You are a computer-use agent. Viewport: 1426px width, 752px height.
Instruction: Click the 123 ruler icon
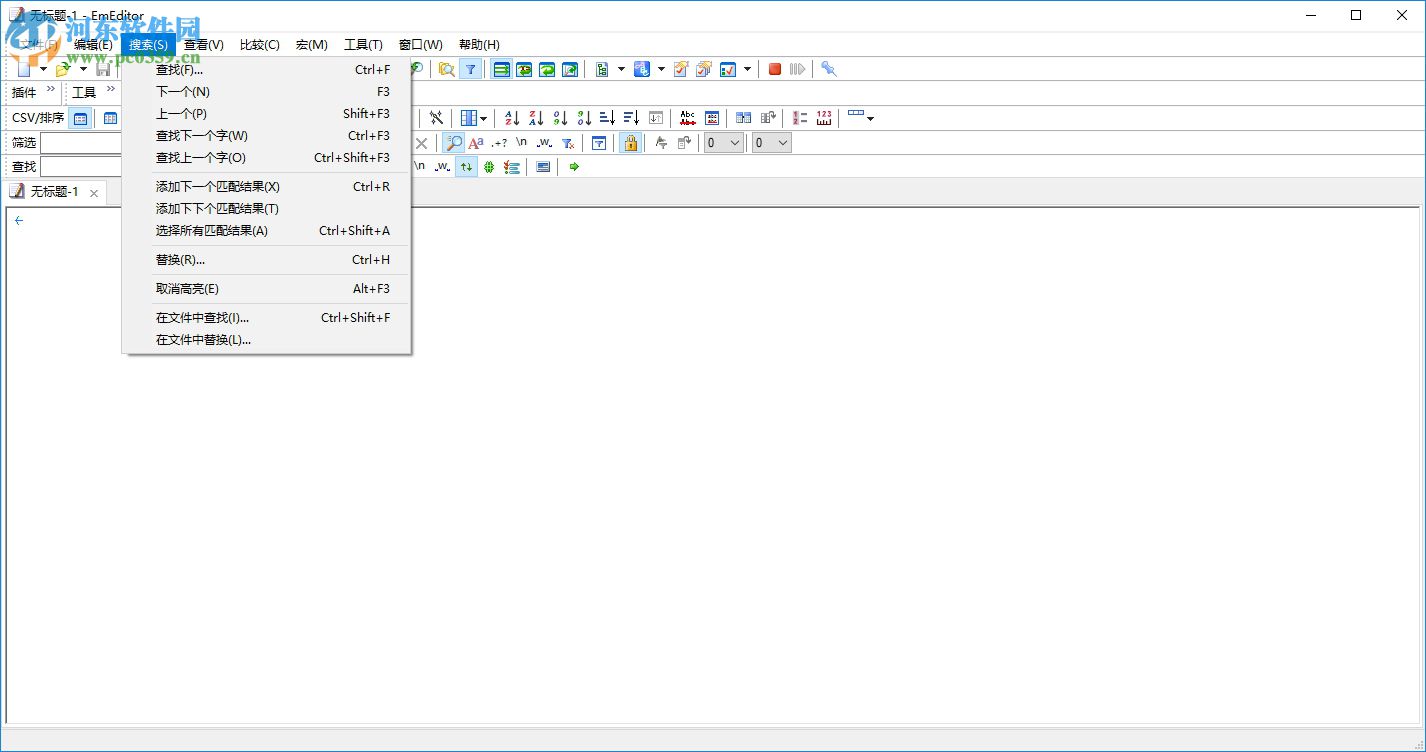click(824, 118)
